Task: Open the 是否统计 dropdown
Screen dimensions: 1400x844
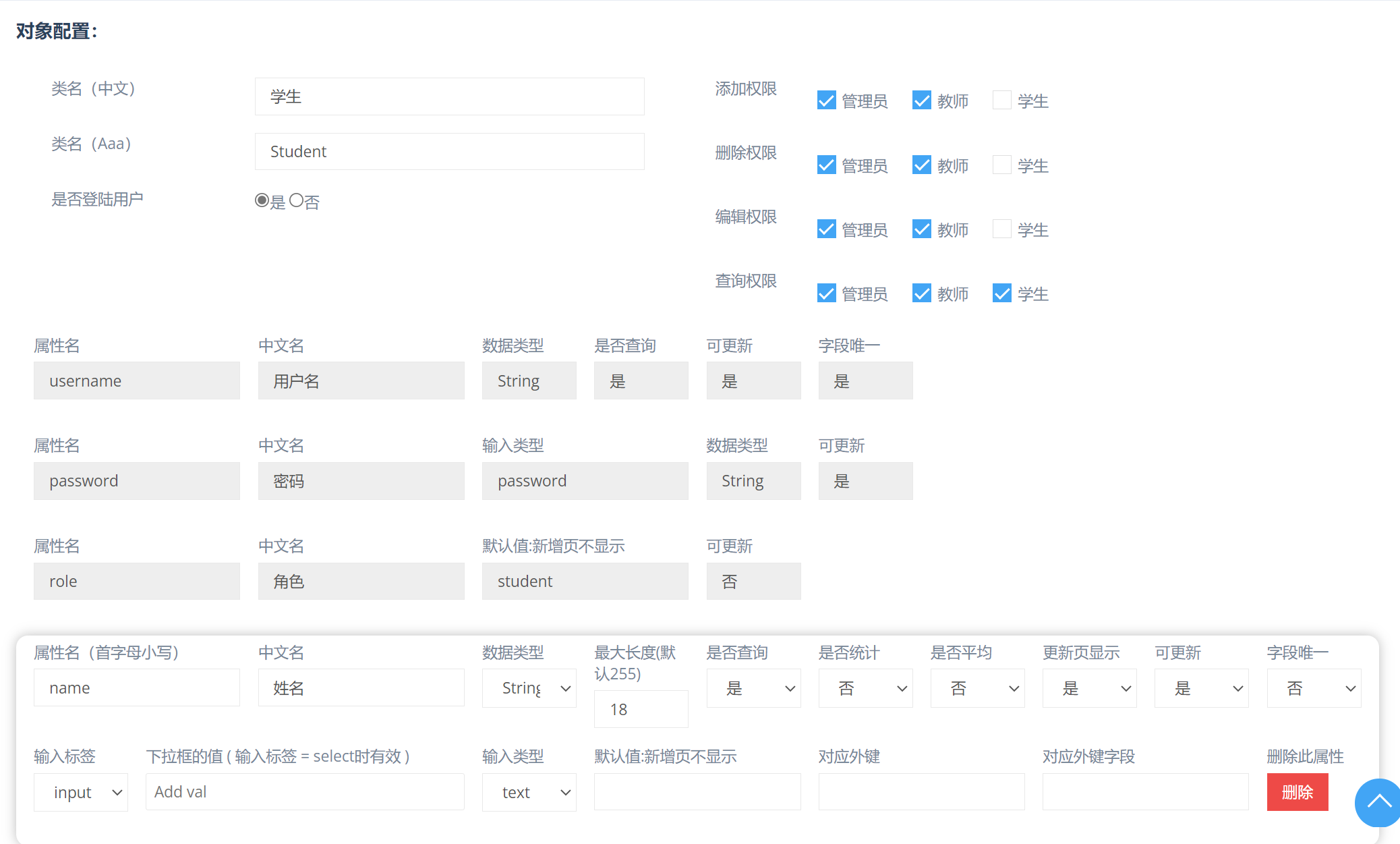Action: tap(865, 688)
